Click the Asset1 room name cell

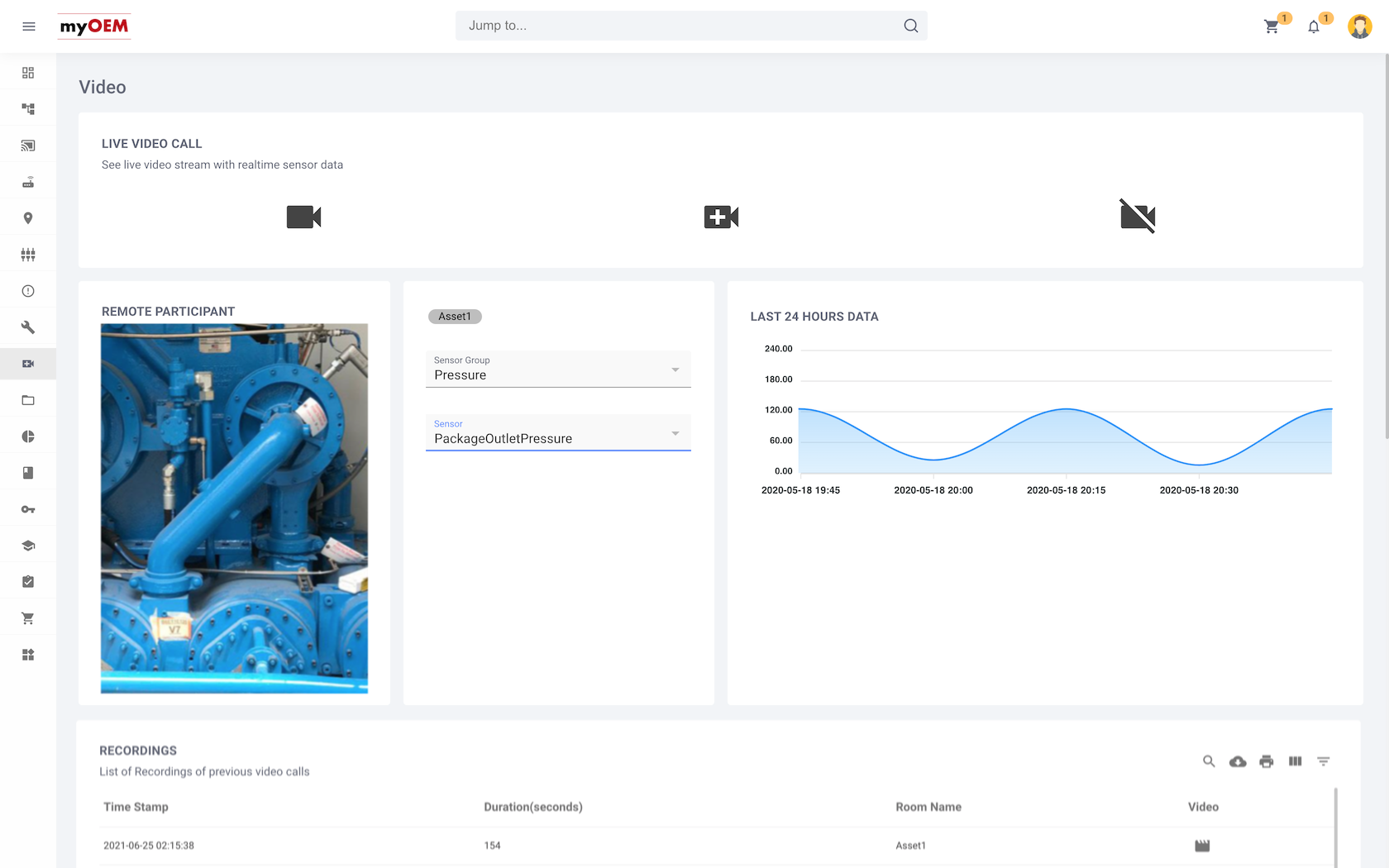pos(910,846)
